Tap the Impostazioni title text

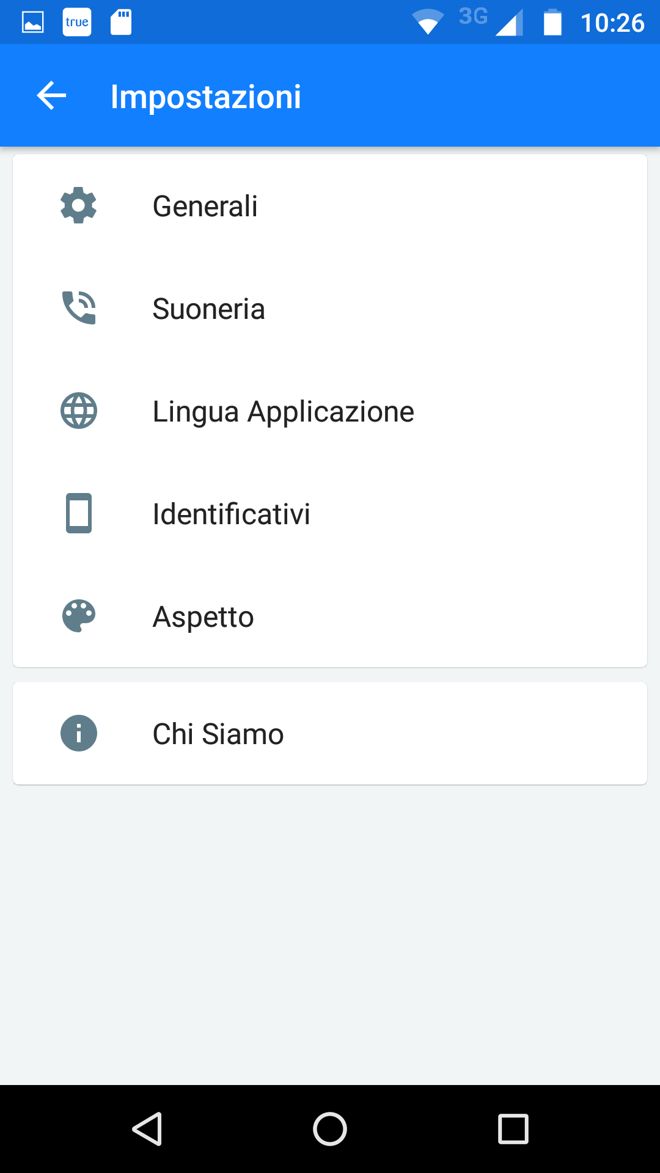pos(205,97)
